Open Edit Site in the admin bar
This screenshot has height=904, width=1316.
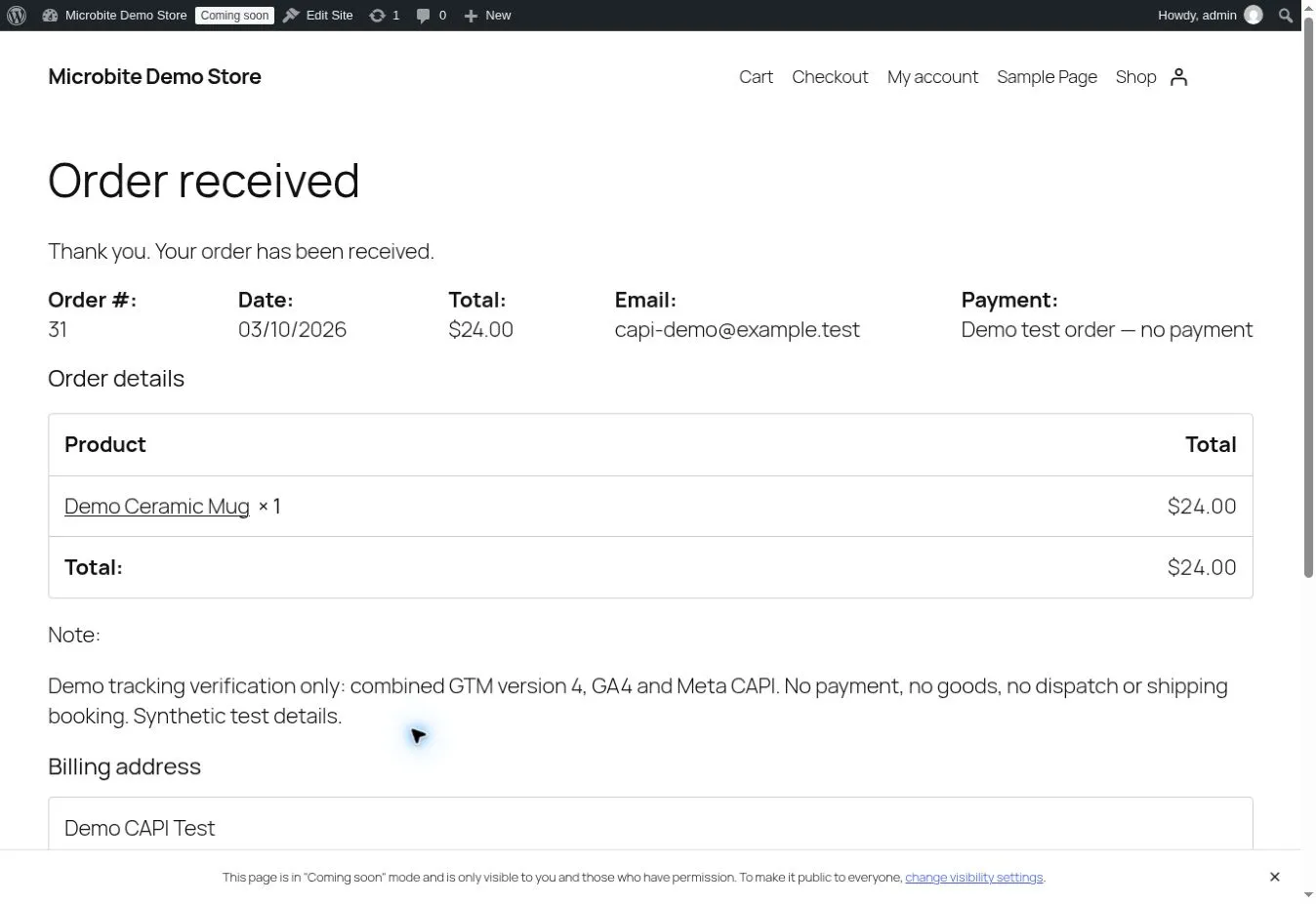[318, 16]
